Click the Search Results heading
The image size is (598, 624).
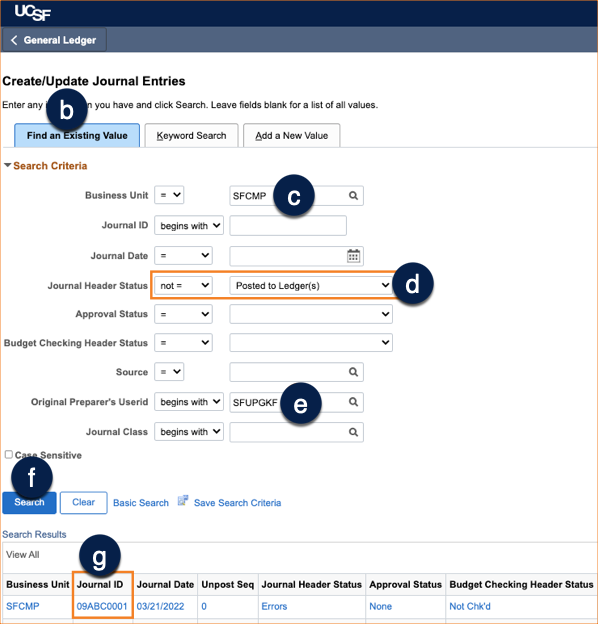coord(34,534)
